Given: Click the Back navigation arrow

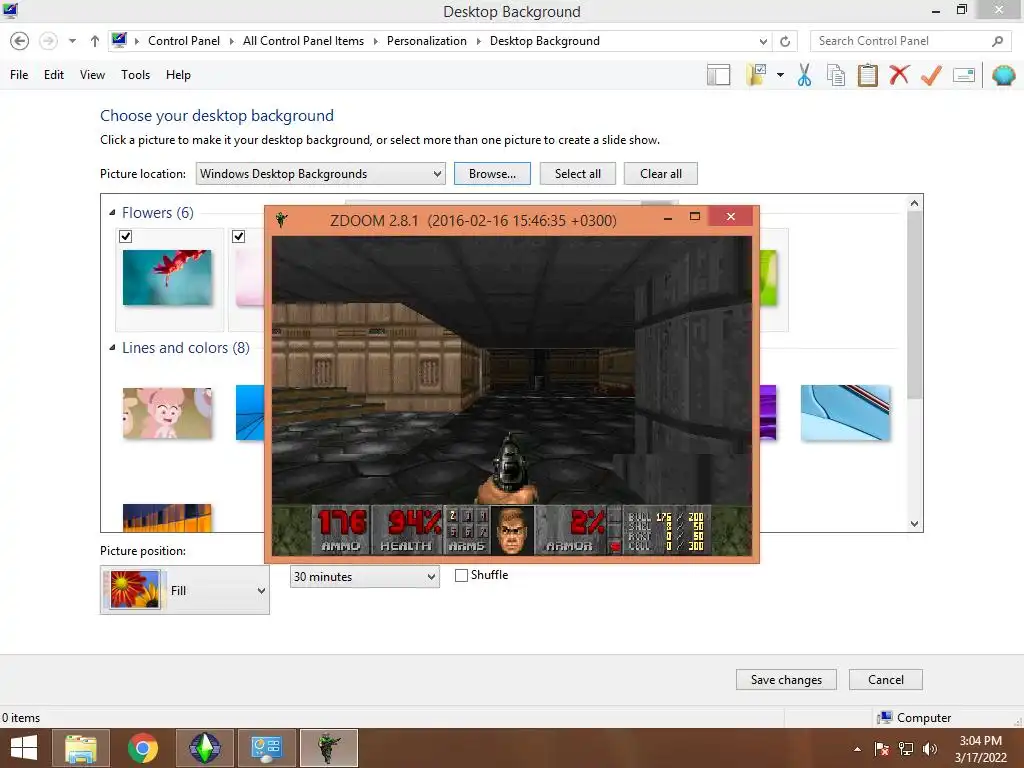Looking at the screenshot, I should click(x=20, y=41).
